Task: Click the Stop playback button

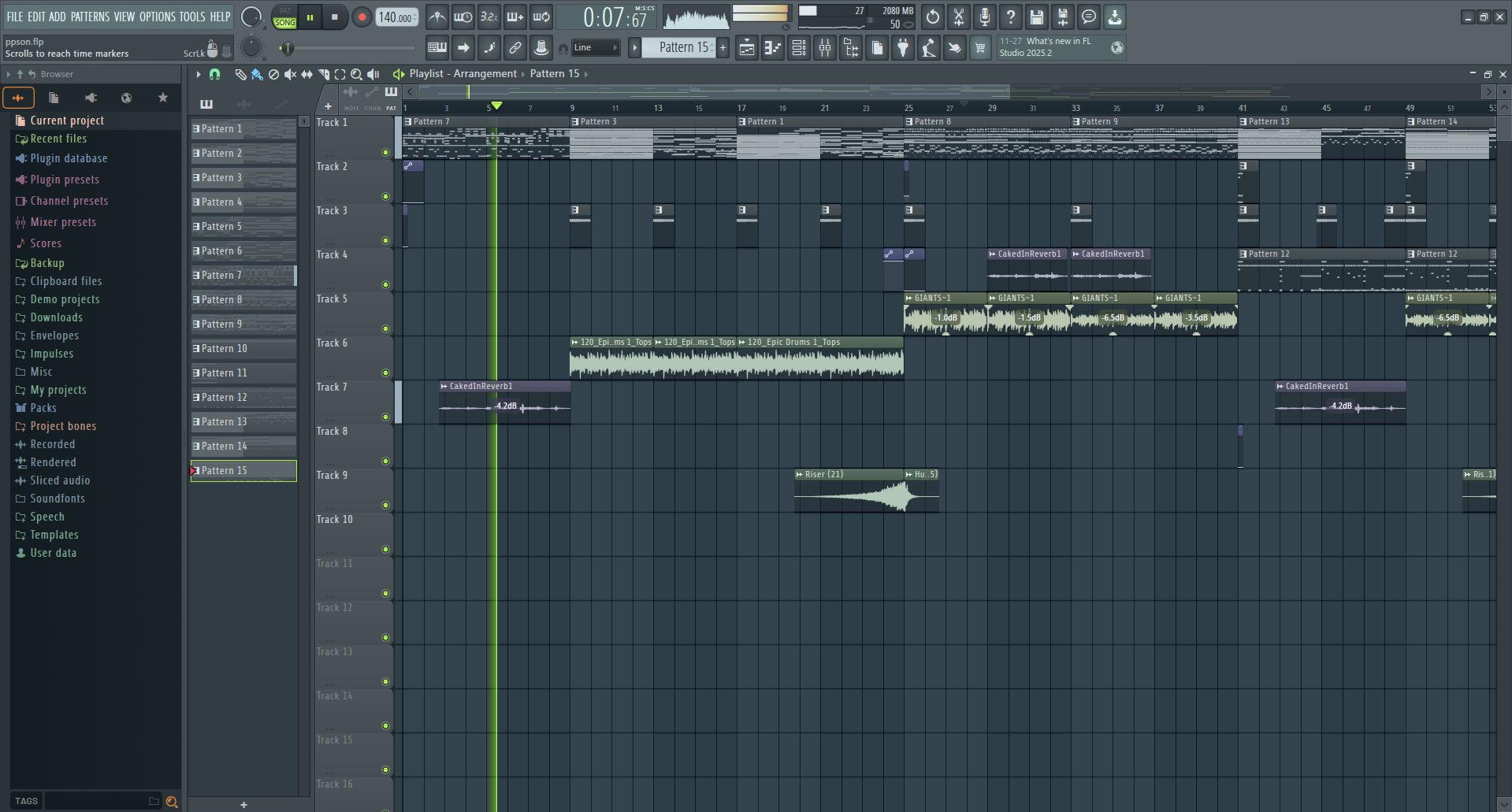Action: 335,17
